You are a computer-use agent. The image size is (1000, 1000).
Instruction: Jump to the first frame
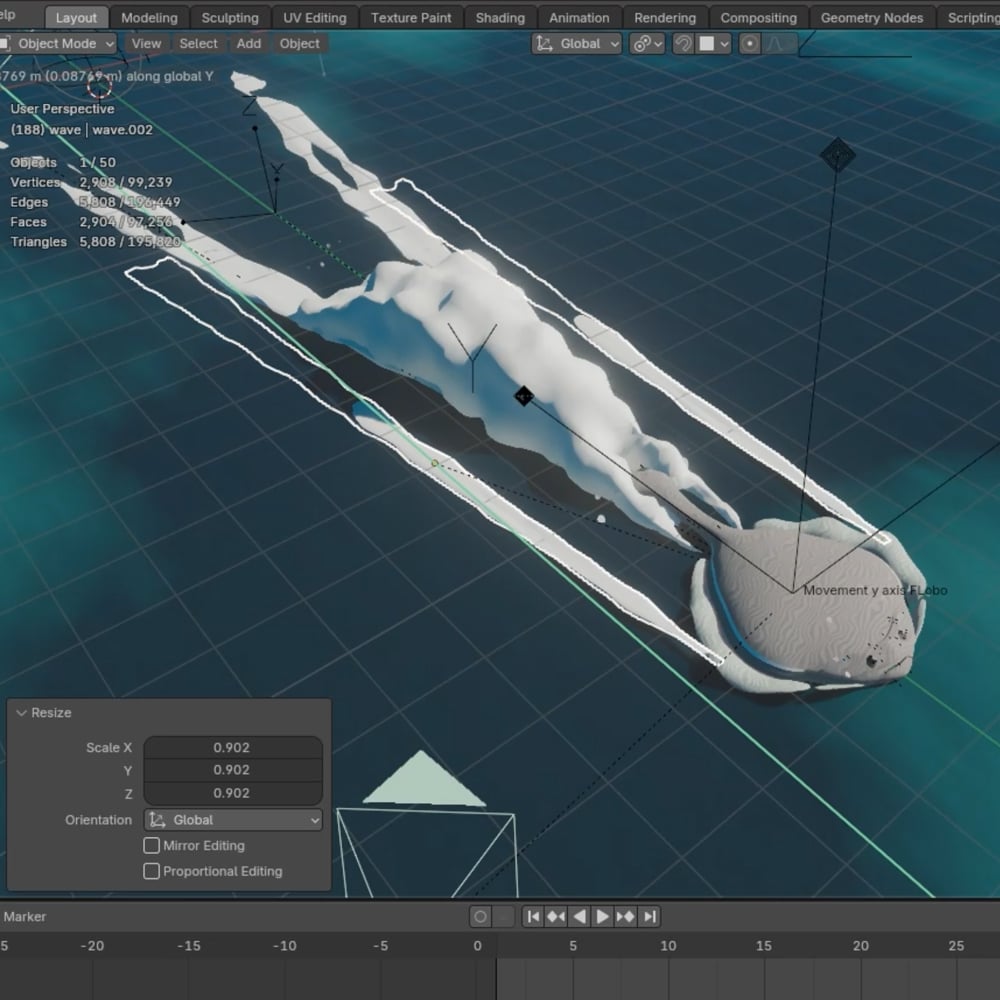(533, 917)
